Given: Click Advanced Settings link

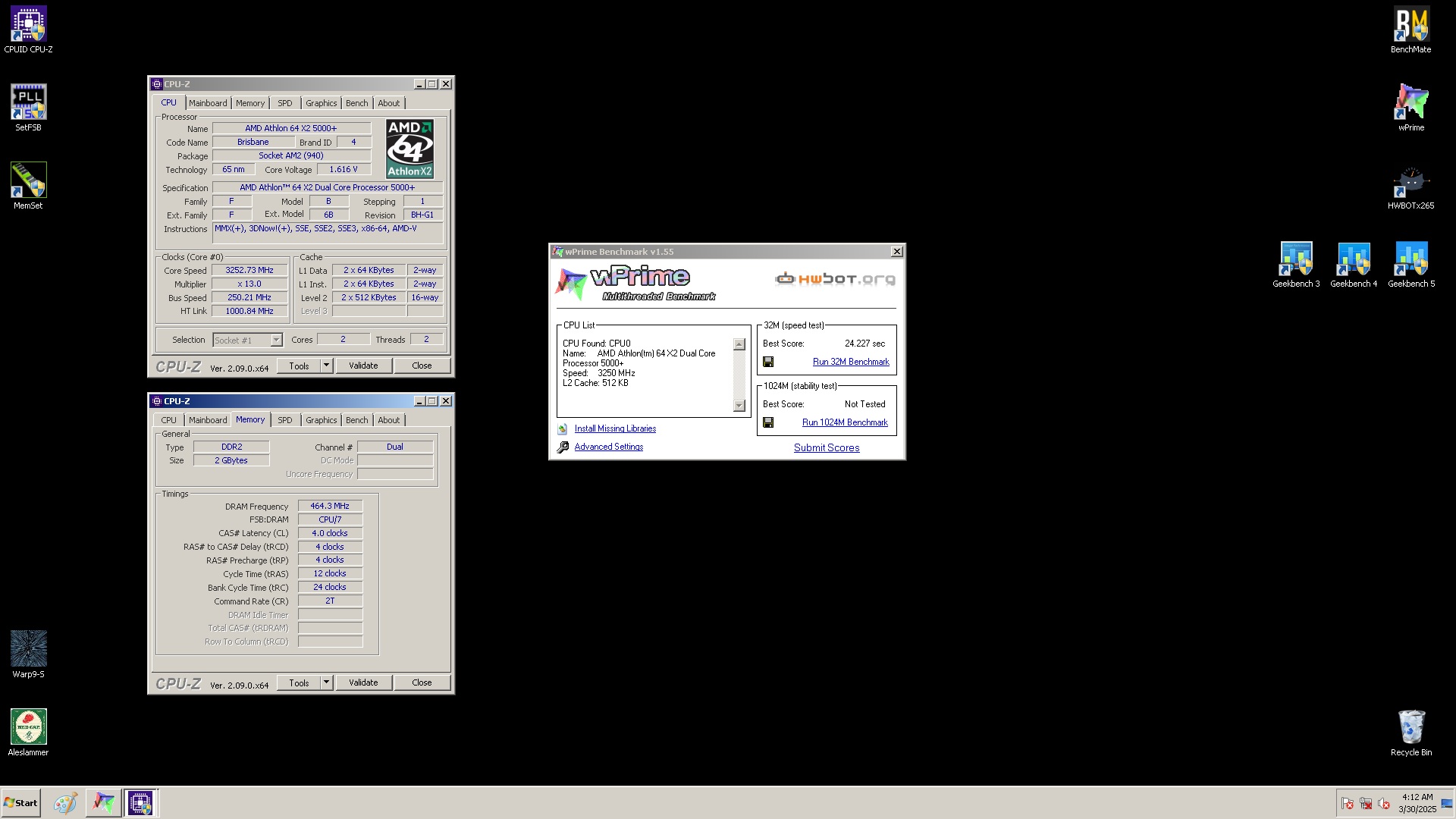Looking at the screenshot, I should [x=609, y=447].
